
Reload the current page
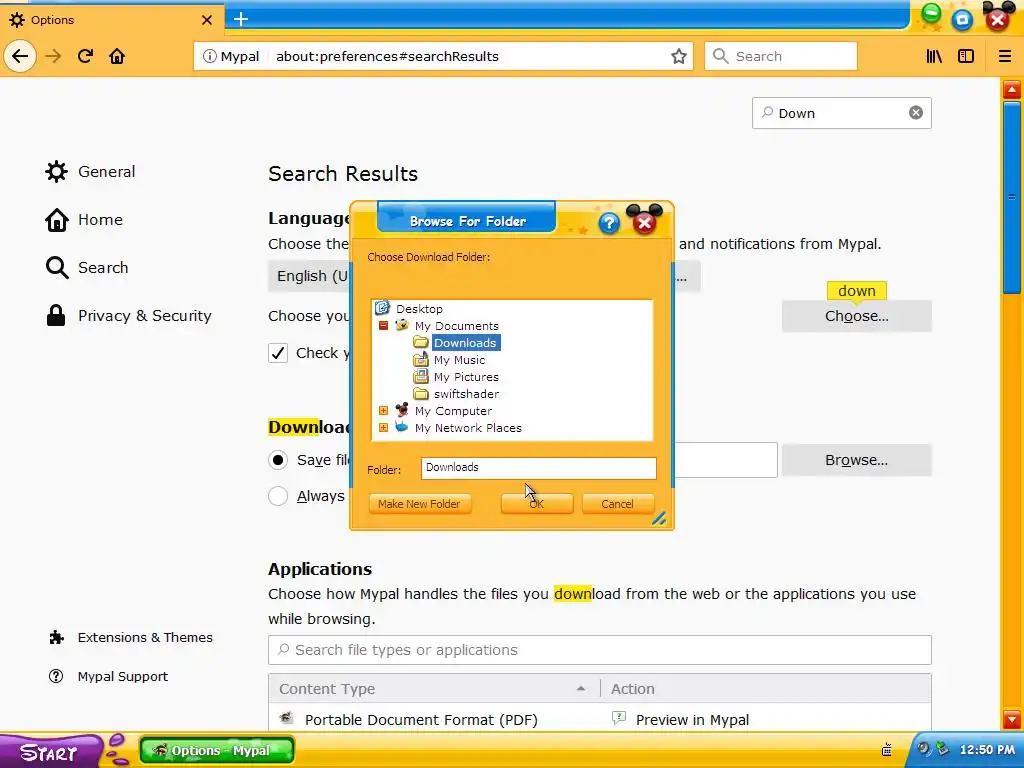(x=86, y=56)
